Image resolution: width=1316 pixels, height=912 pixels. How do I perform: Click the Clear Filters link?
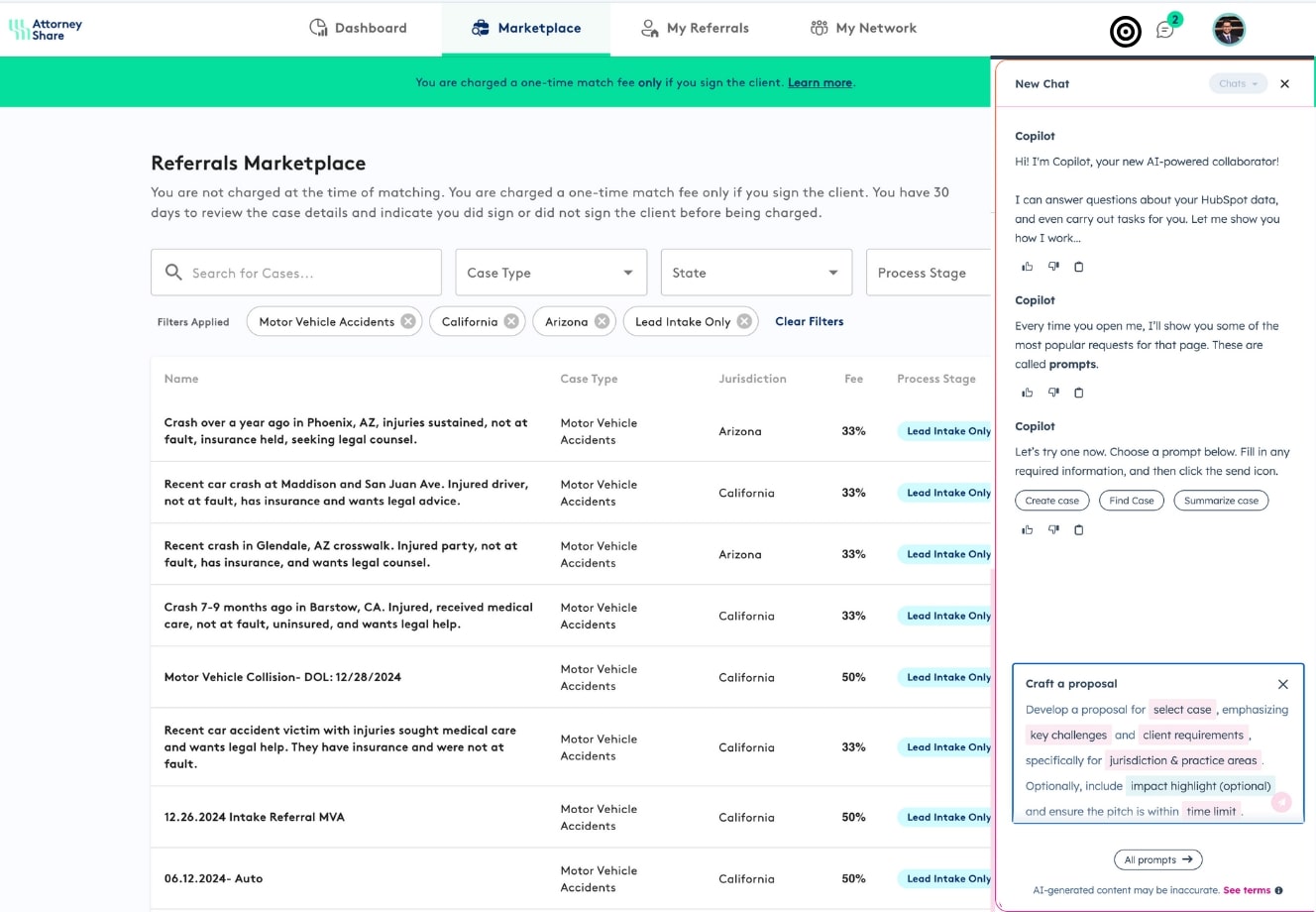click(809, 321)
